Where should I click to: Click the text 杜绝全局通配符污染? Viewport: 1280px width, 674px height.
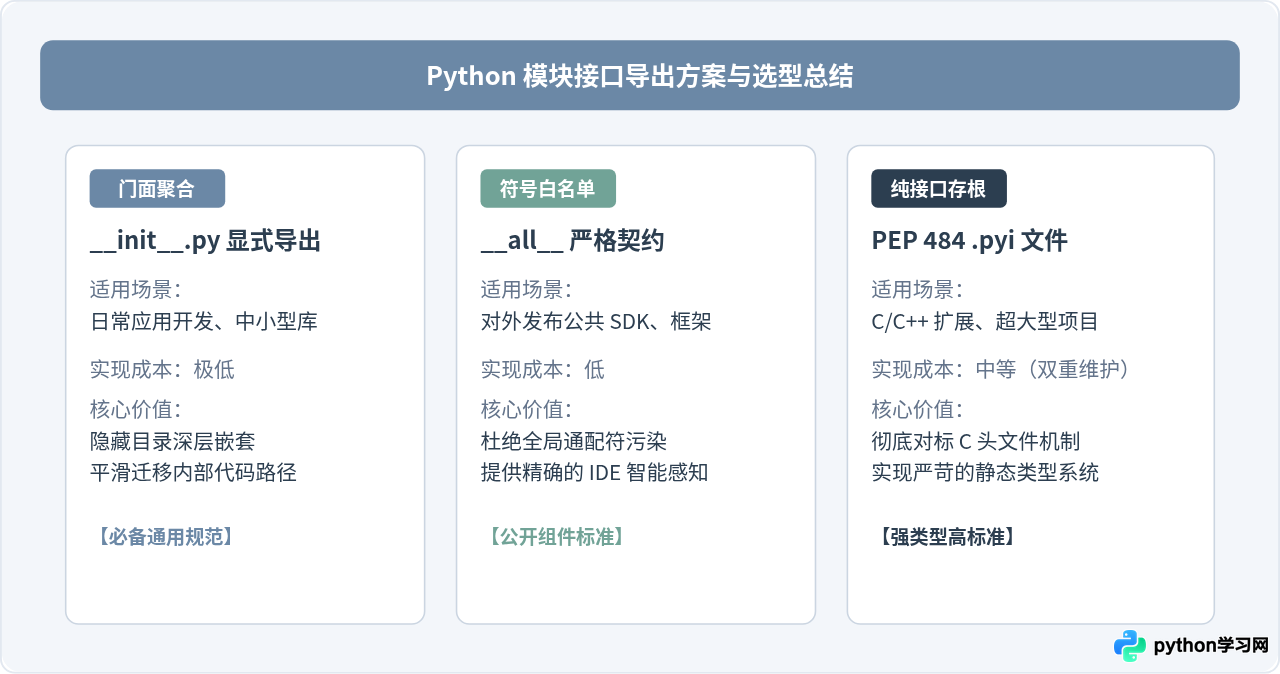pyautogui.click(x=574, y=442)
